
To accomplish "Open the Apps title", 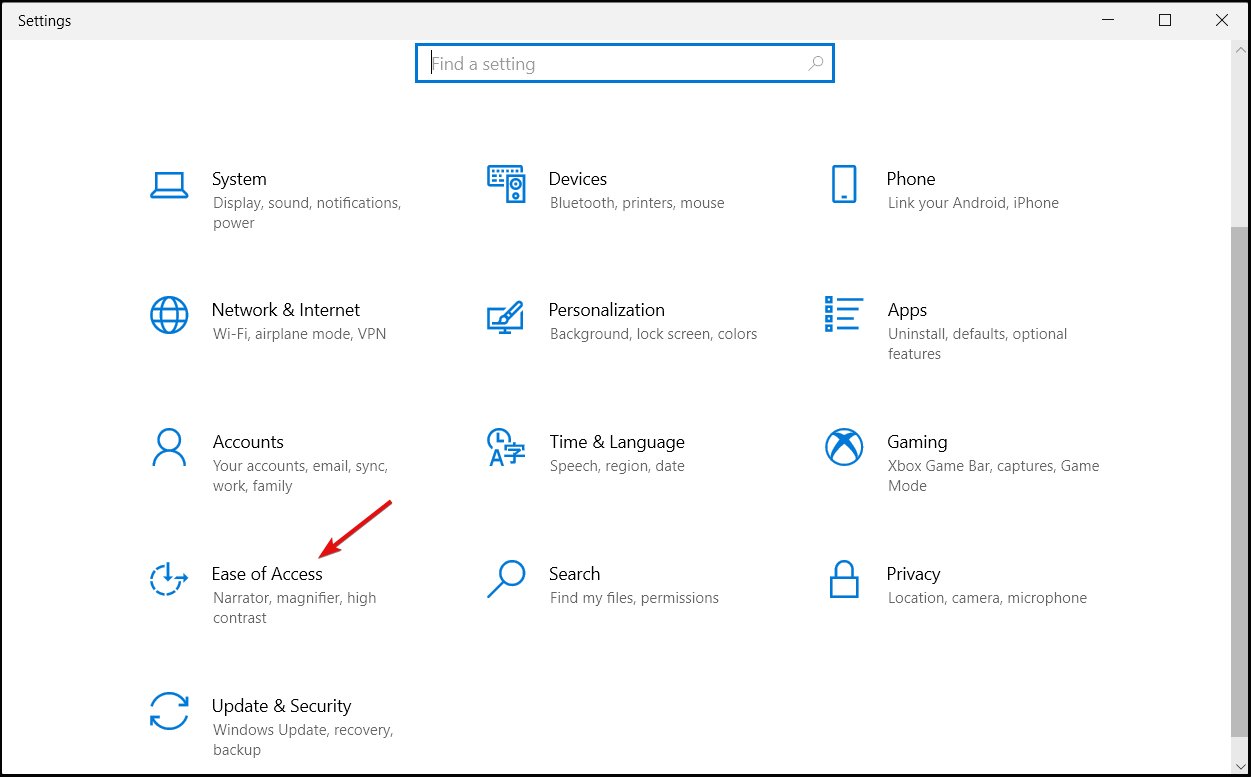I will coord(907,310).
